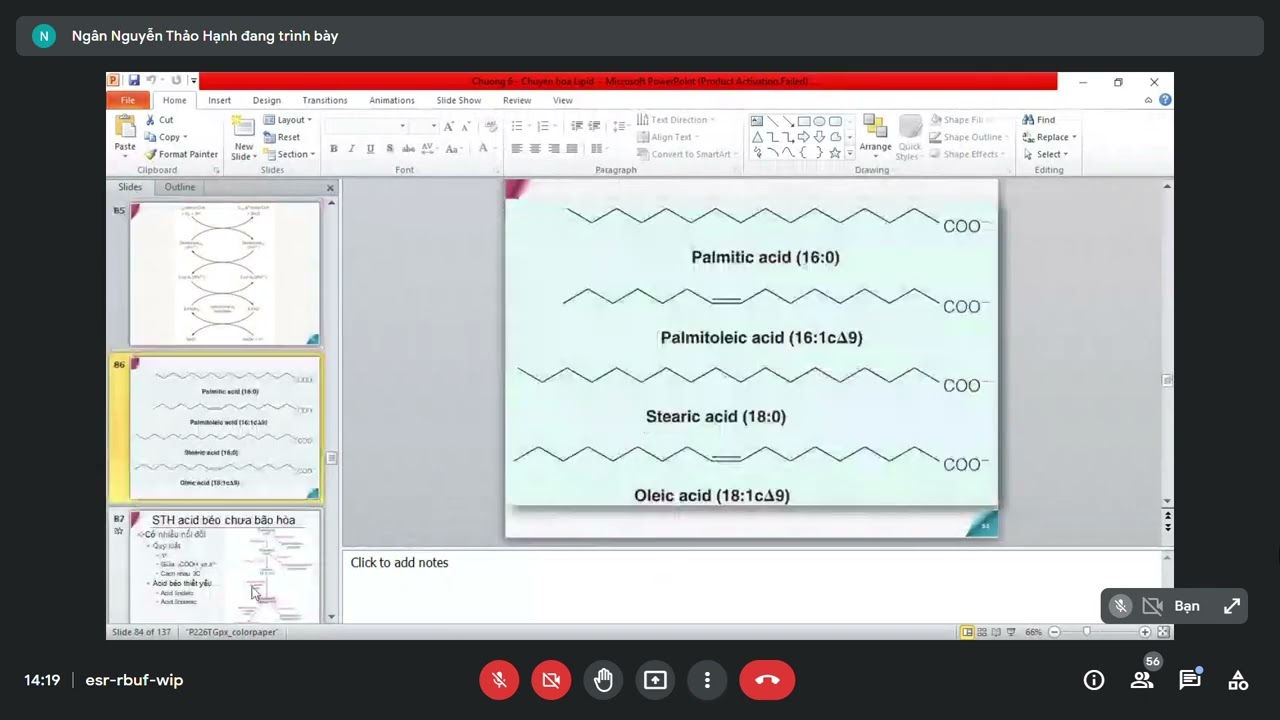The width and height of the screenshot is (1280, 720).
Task: Toggle Italic formatting
Action: tap(351, 149)
